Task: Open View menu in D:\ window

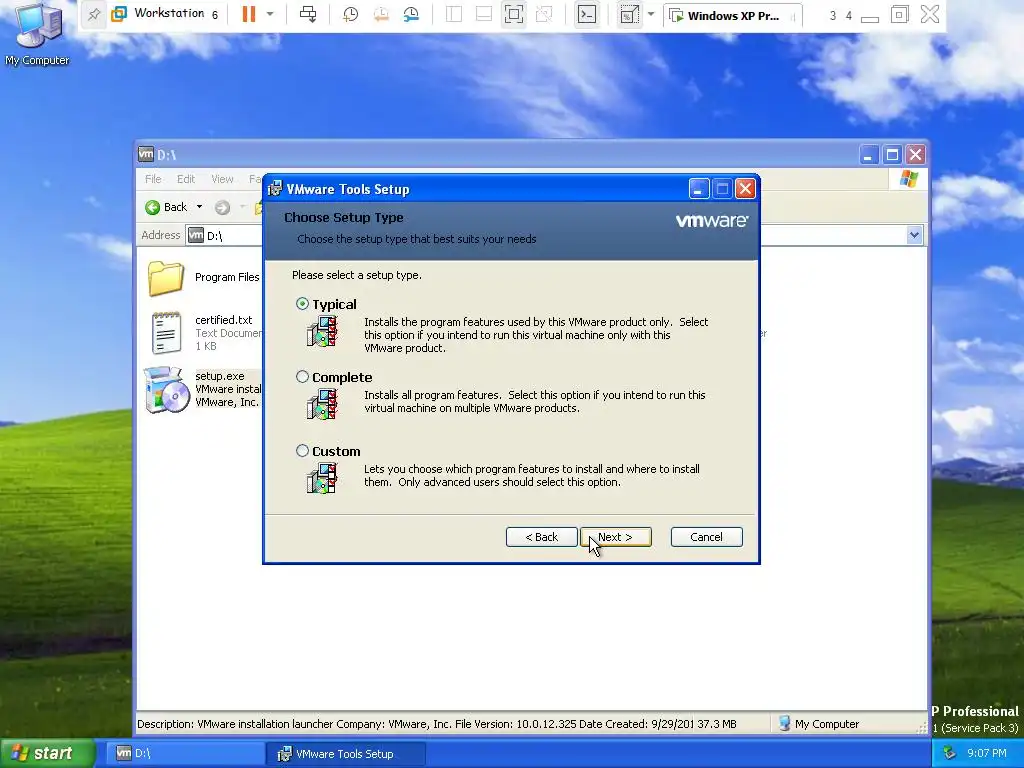Action: 222,179
